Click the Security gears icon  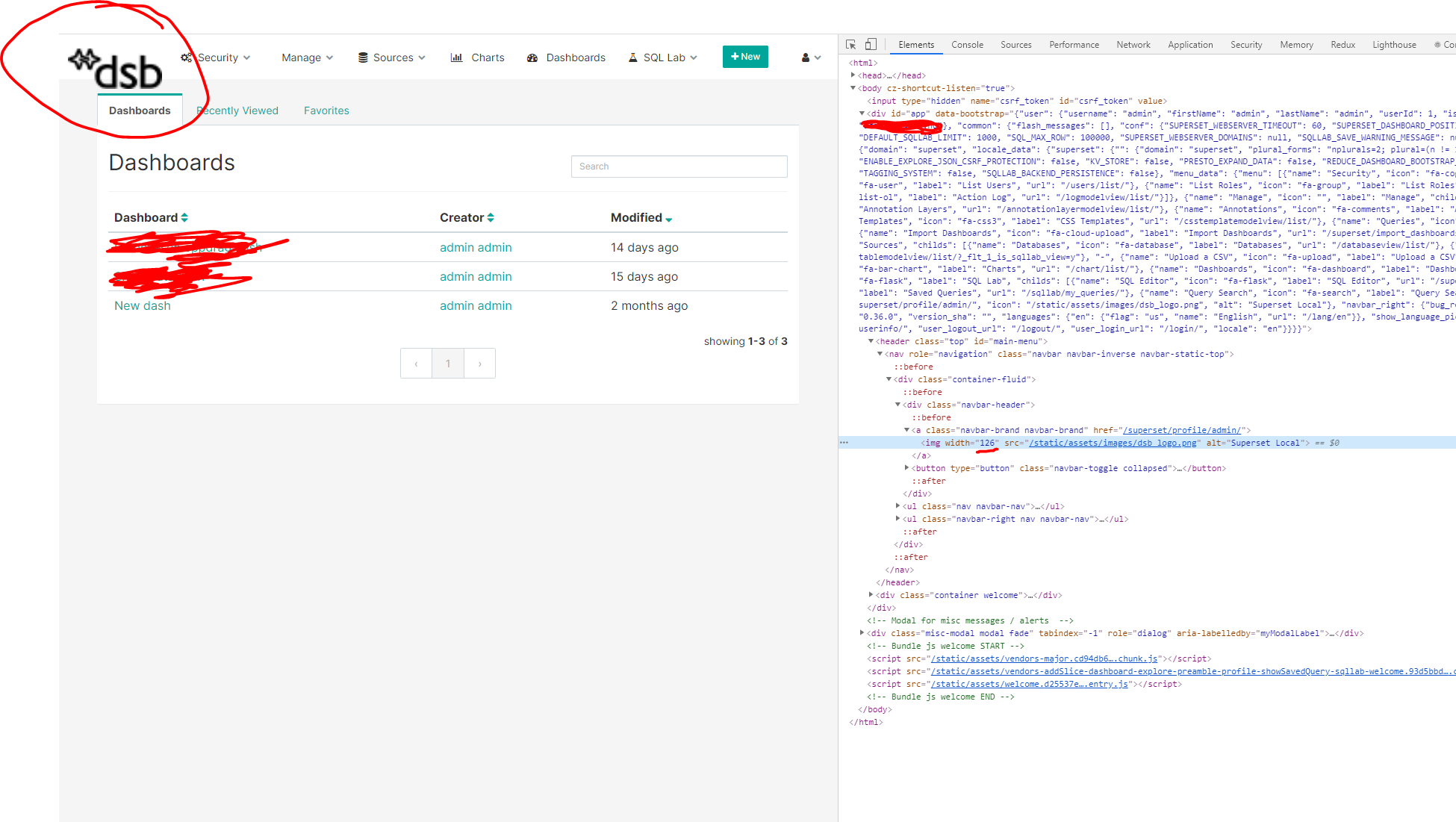pyautogui.click(x=185, y=57)
